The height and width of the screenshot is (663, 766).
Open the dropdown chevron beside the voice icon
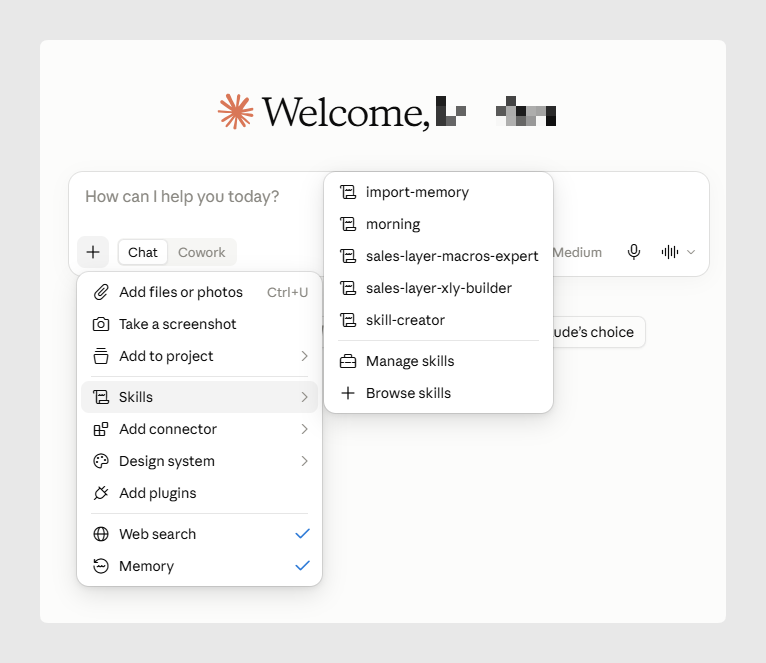(691, 252)
